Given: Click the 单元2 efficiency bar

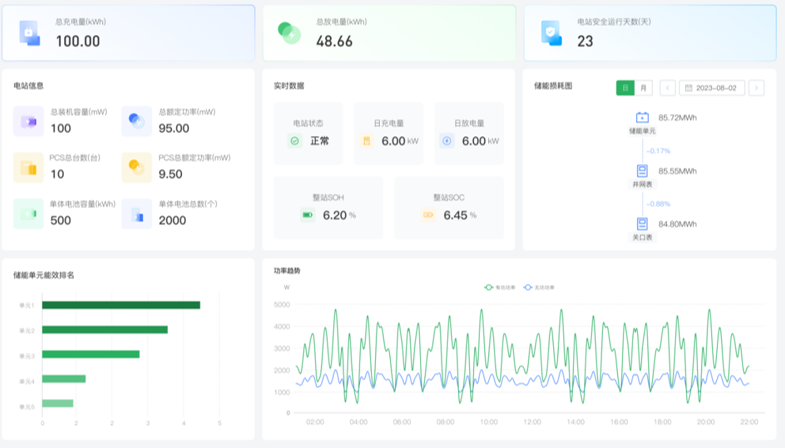Looking at the screenshot, I should [105, 329].
